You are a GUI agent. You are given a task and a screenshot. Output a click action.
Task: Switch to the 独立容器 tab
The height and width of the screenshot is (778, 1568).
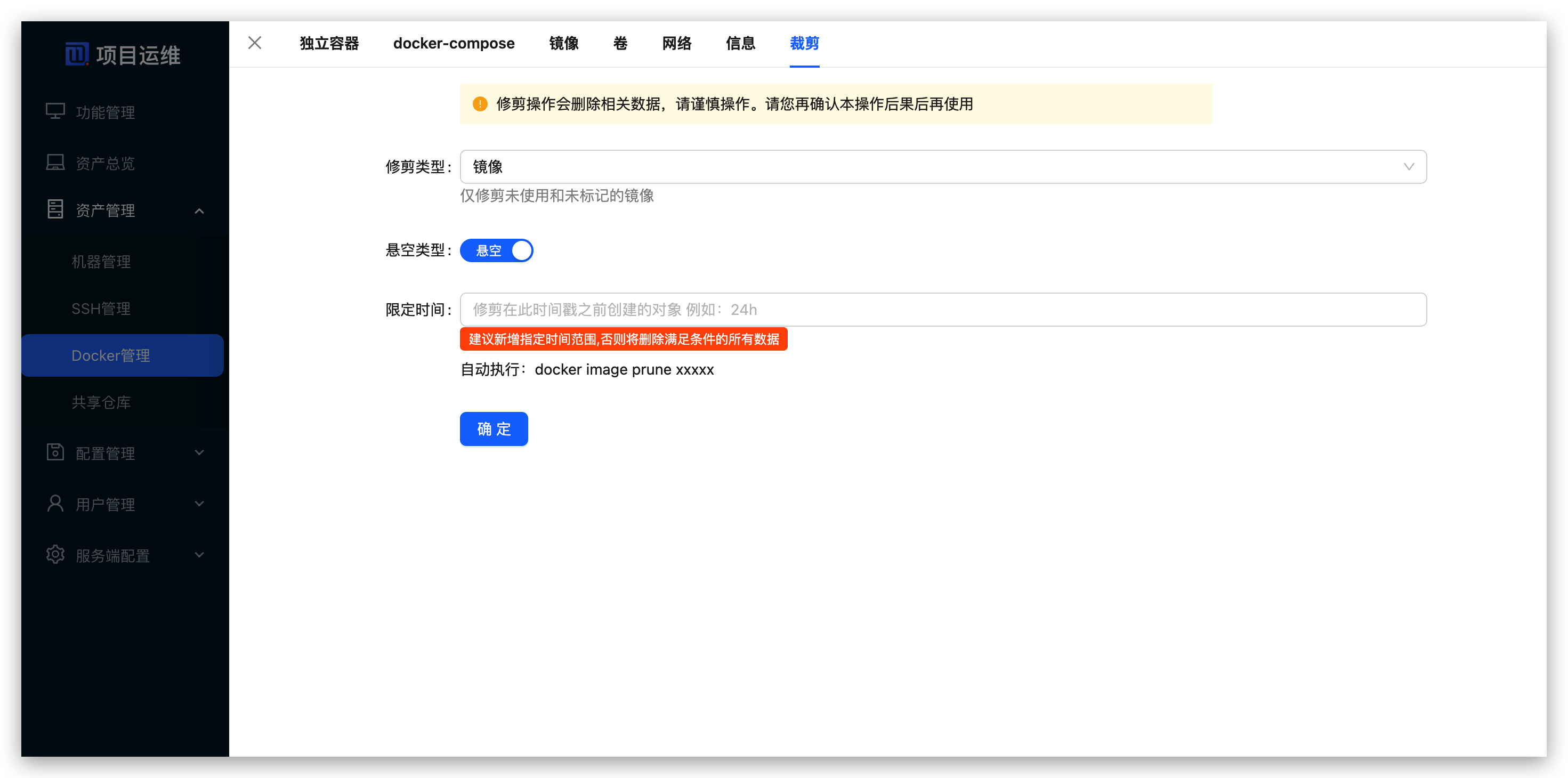point(329,43)
